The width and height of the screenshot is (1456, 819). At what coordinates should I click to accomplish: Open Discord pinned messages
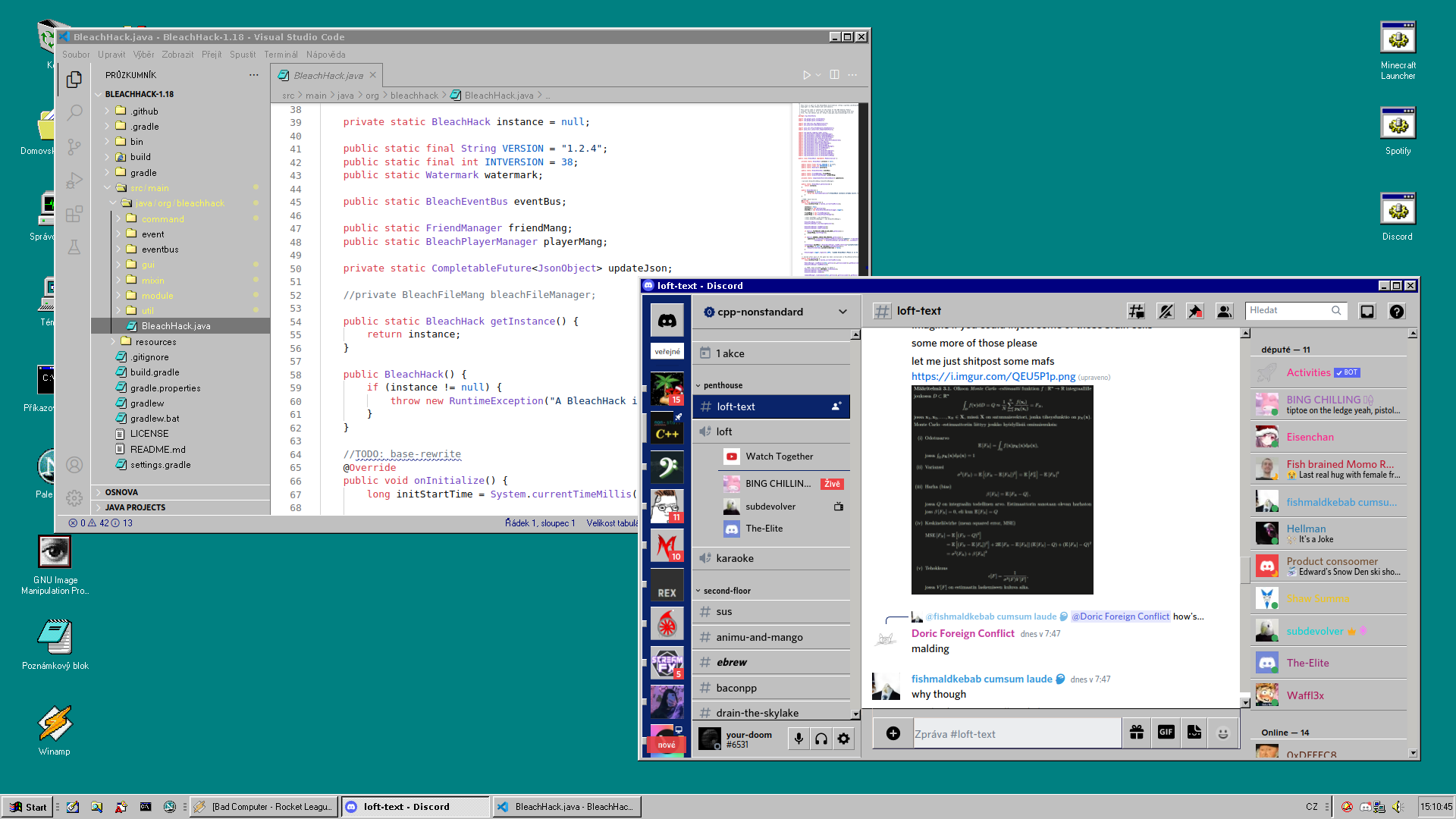coord(1194,311)
